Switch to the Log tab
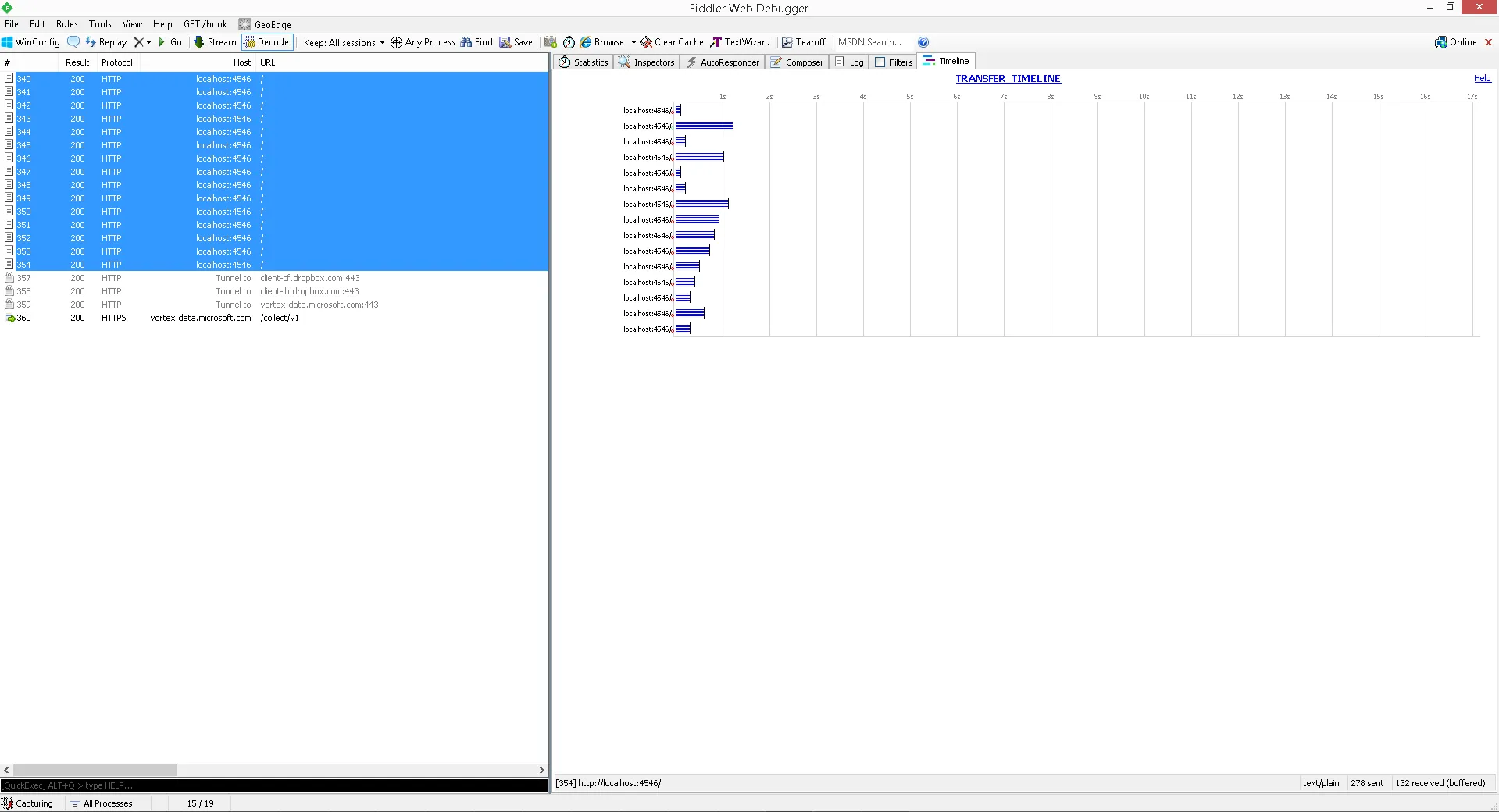The width and height of the screenshot is (1499, 812). 849,62
